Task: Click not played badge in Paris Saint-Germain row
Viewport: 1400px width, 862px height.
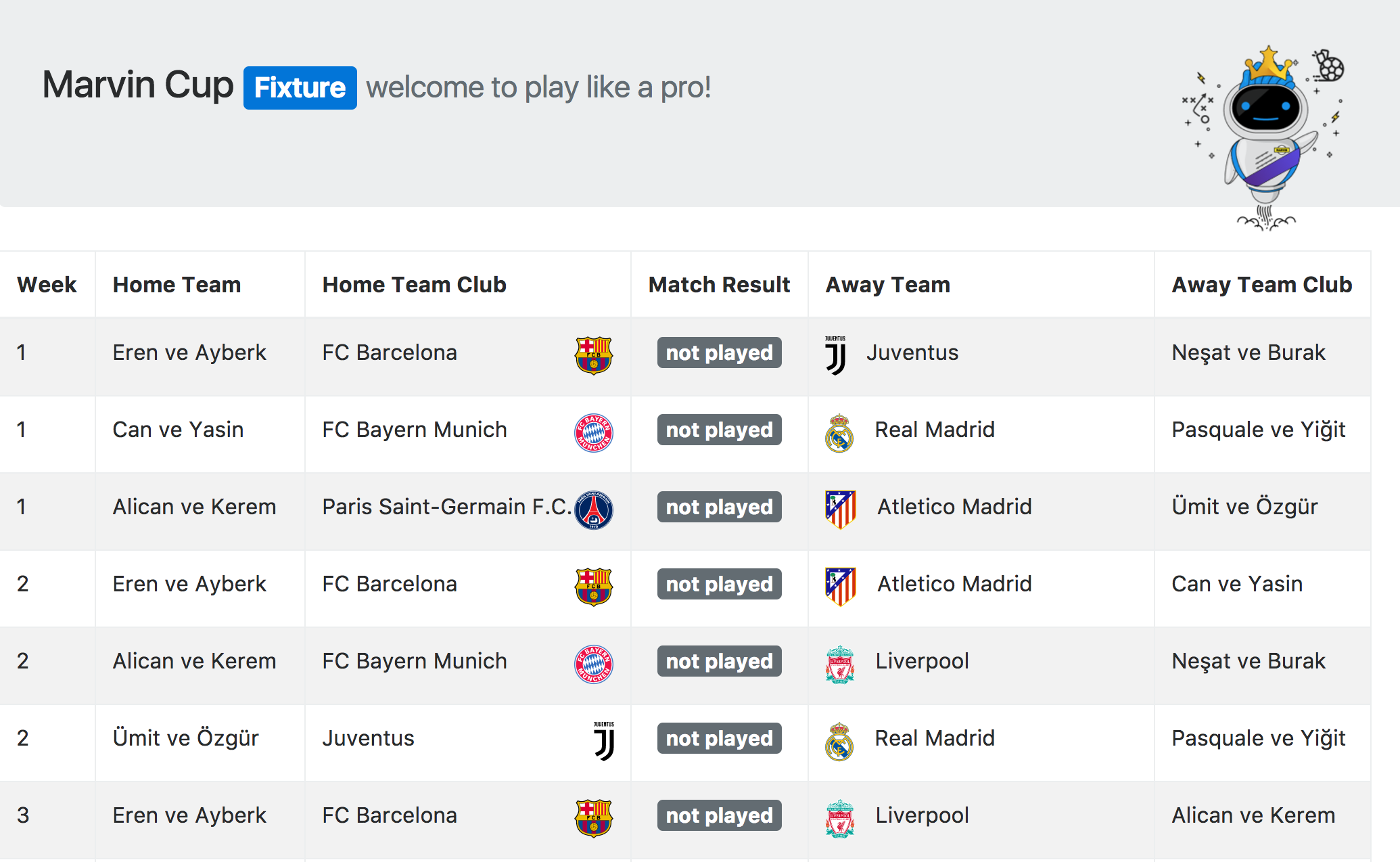Action: (720, 507)
